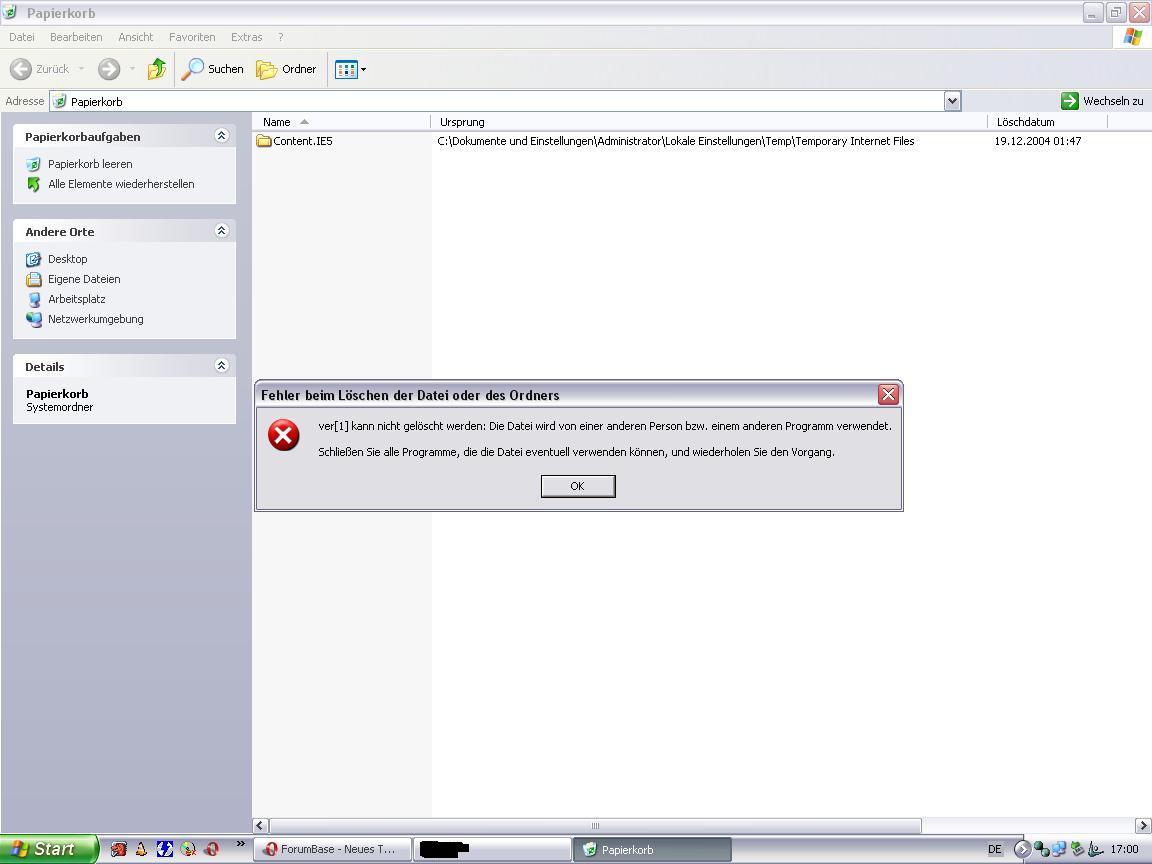
Task: Collapse the Papierkorbaufgaben panel
Action: pos(222,136)
